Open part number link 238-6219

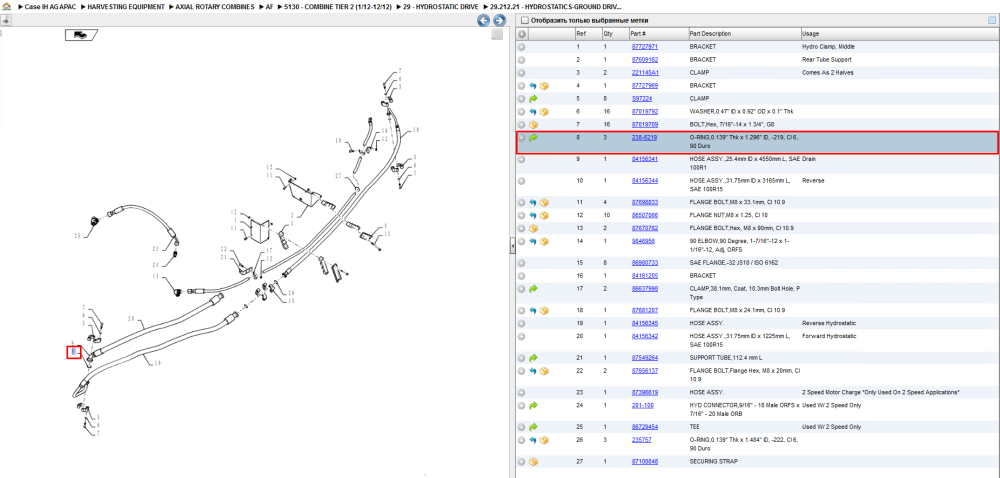pos(644,138)
